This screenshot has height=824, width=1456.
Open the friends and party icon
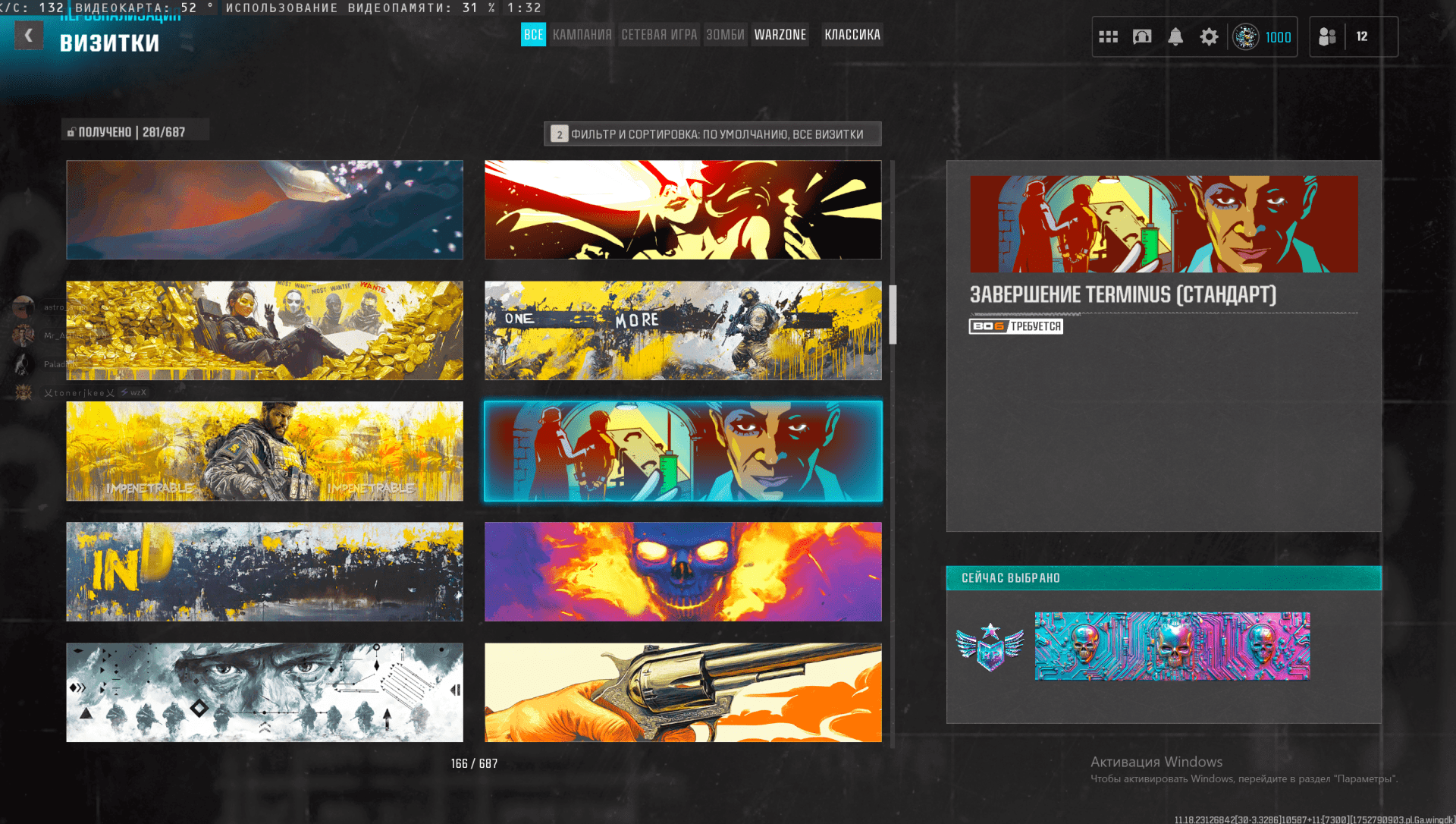1327,36
